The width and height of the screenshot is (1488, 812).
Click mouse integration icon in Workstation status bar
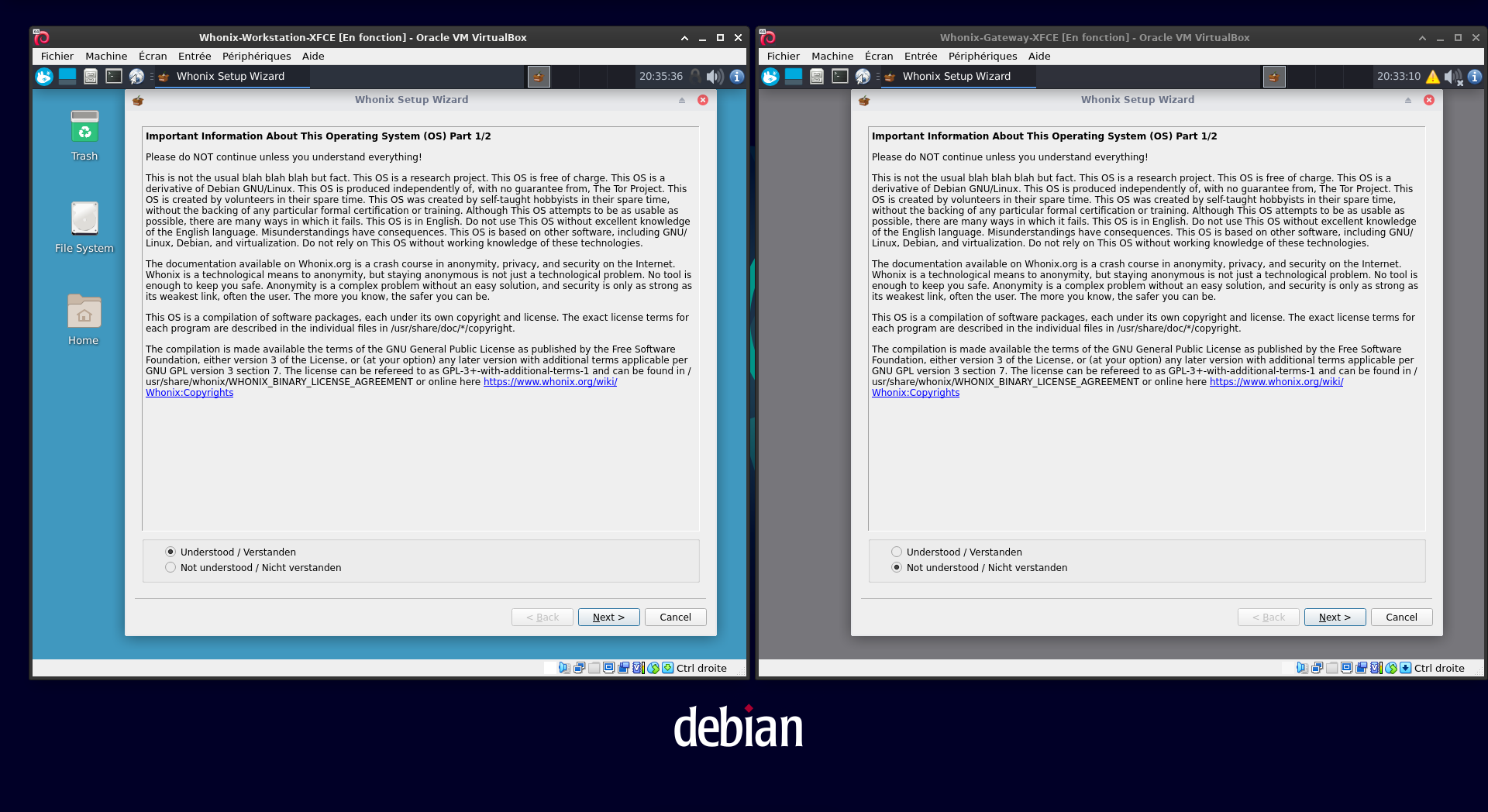pos(653,668)
